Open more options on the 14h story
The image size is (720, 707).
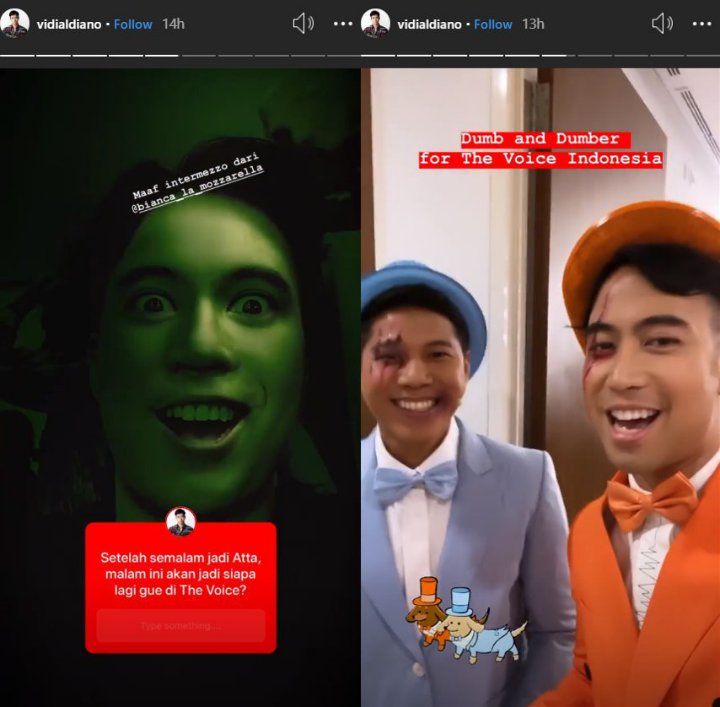coord(343,24)
